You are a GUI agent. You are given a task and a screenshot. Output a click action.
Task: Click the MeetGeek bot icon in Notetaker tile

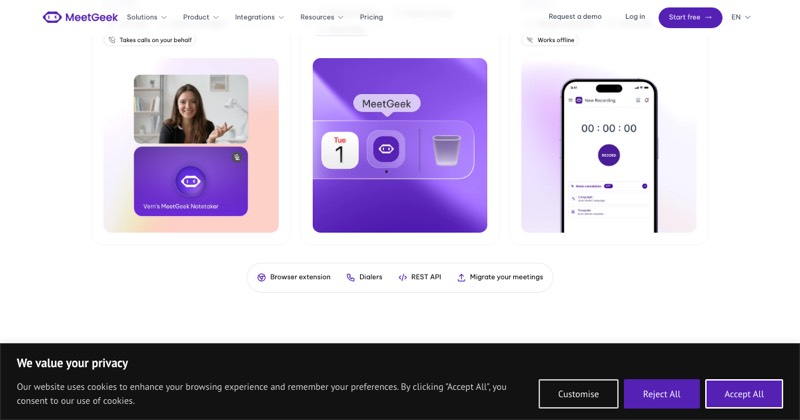pos(190,181)
